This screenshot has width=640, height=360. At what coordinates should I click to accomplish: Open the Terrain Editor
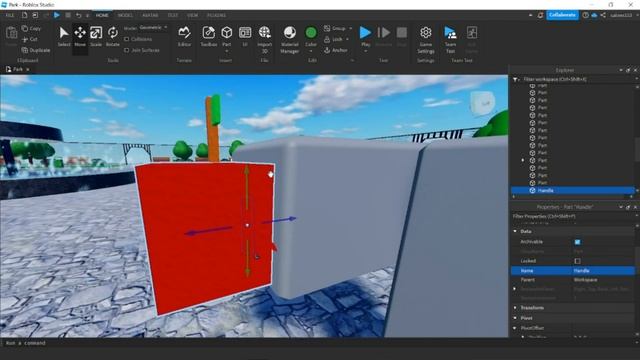coord(184,36)
